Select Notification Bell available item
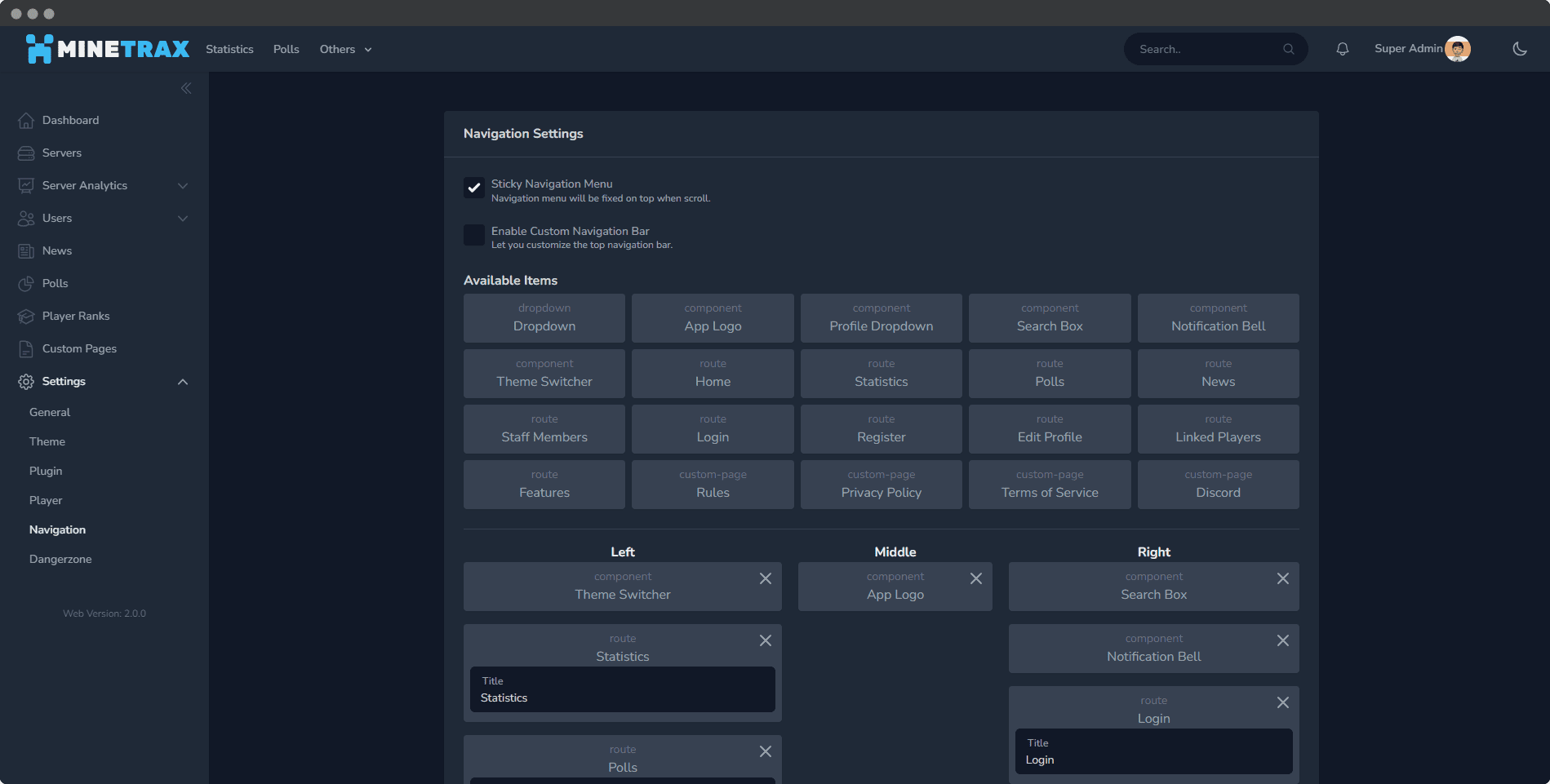 [x=1219, y=318]
